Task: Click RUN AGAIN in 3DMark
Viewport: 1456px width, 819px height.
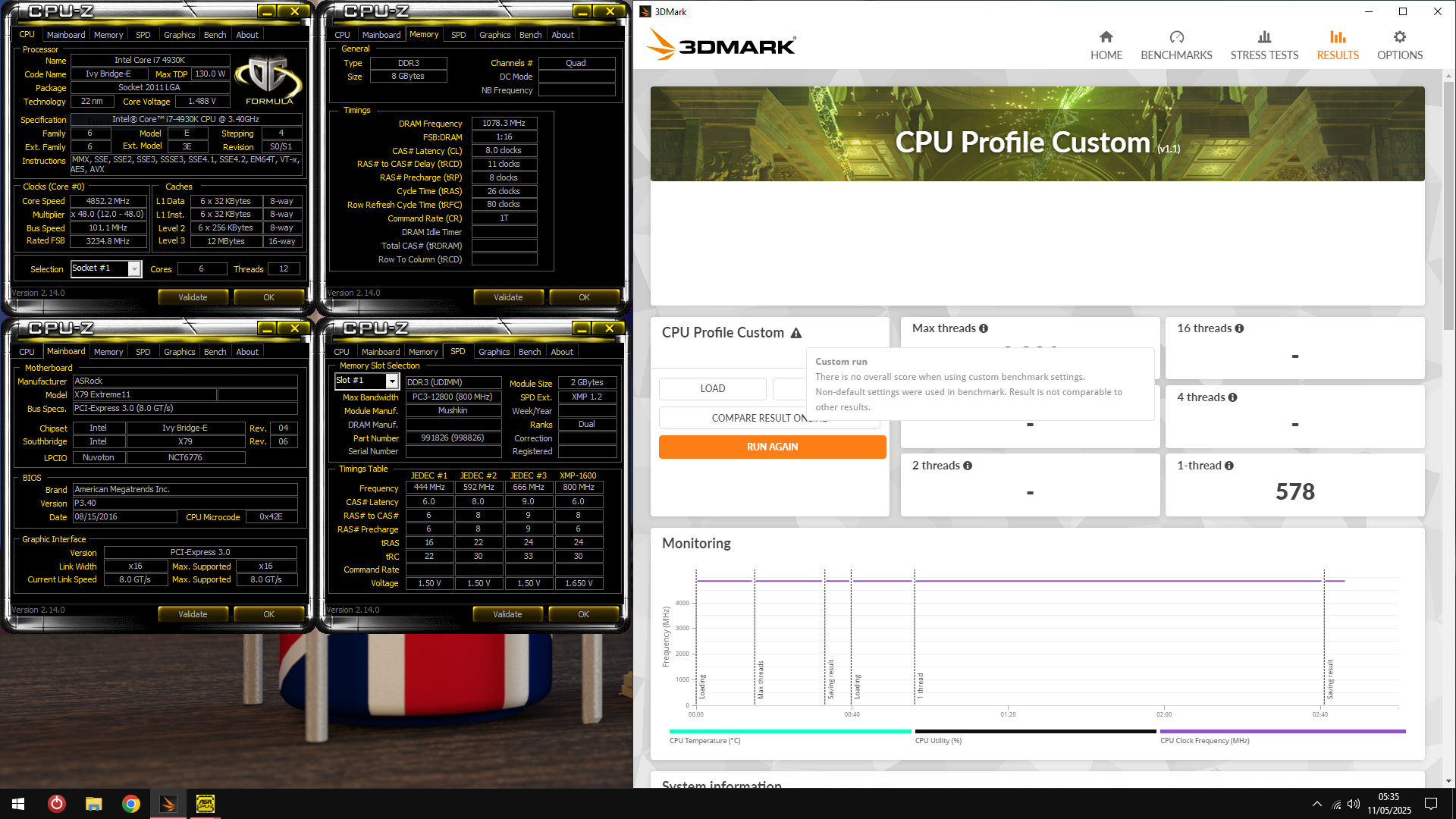Action: point(772,447)
